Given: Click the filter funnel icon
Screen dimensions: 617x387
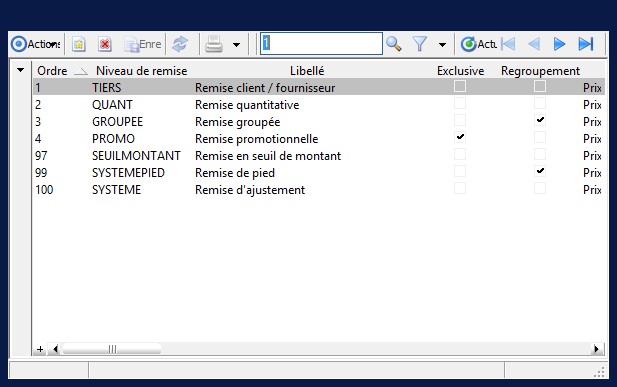Looking at the screenshot, I should (x=419, y=44).
